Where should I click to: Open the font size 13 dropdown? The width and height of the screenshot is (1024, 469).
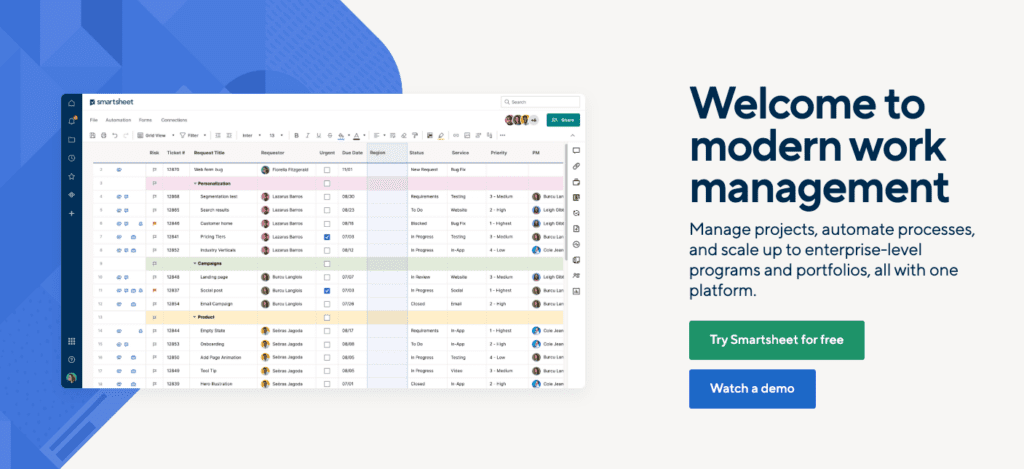[276, 135]
